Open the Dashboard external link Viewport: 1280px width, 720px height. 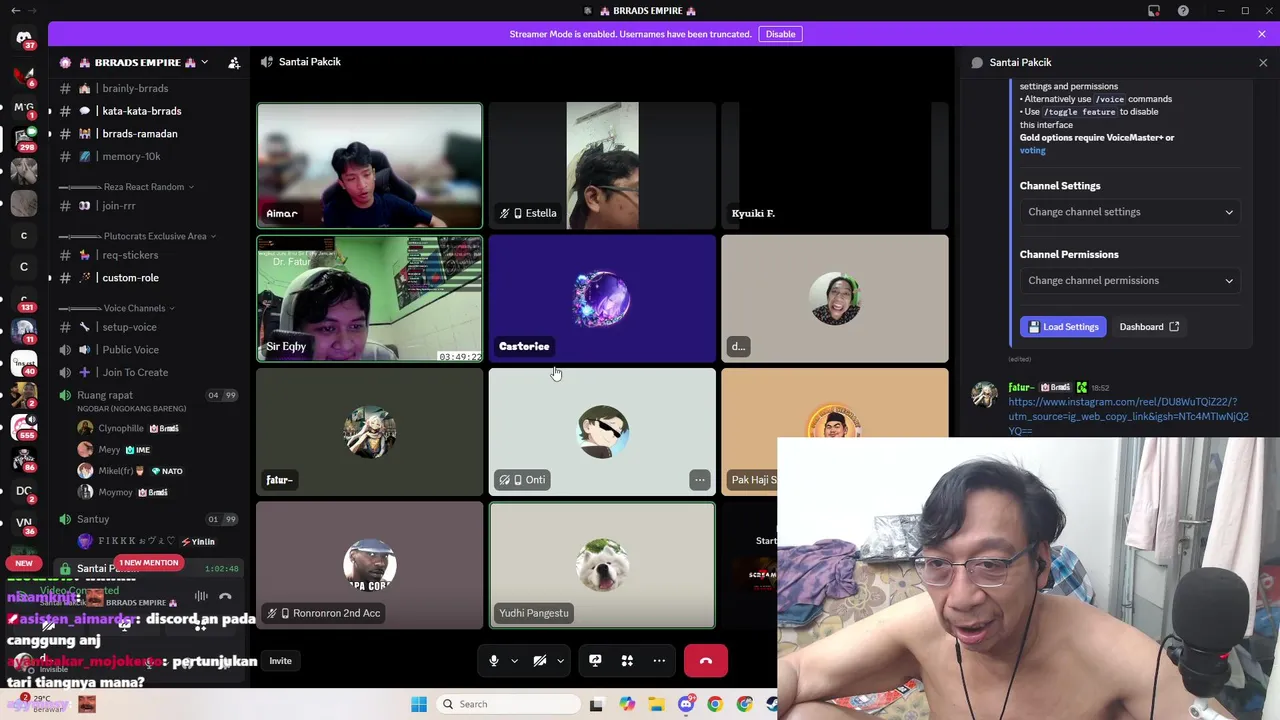pyautogui.click(x=1149, y=327)
